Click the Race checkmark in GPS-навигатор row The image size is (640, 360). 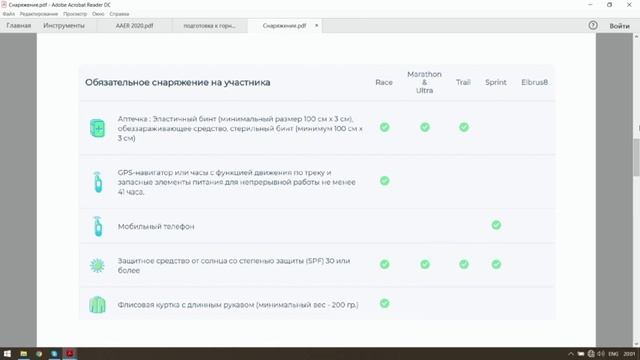pos(384,180)
